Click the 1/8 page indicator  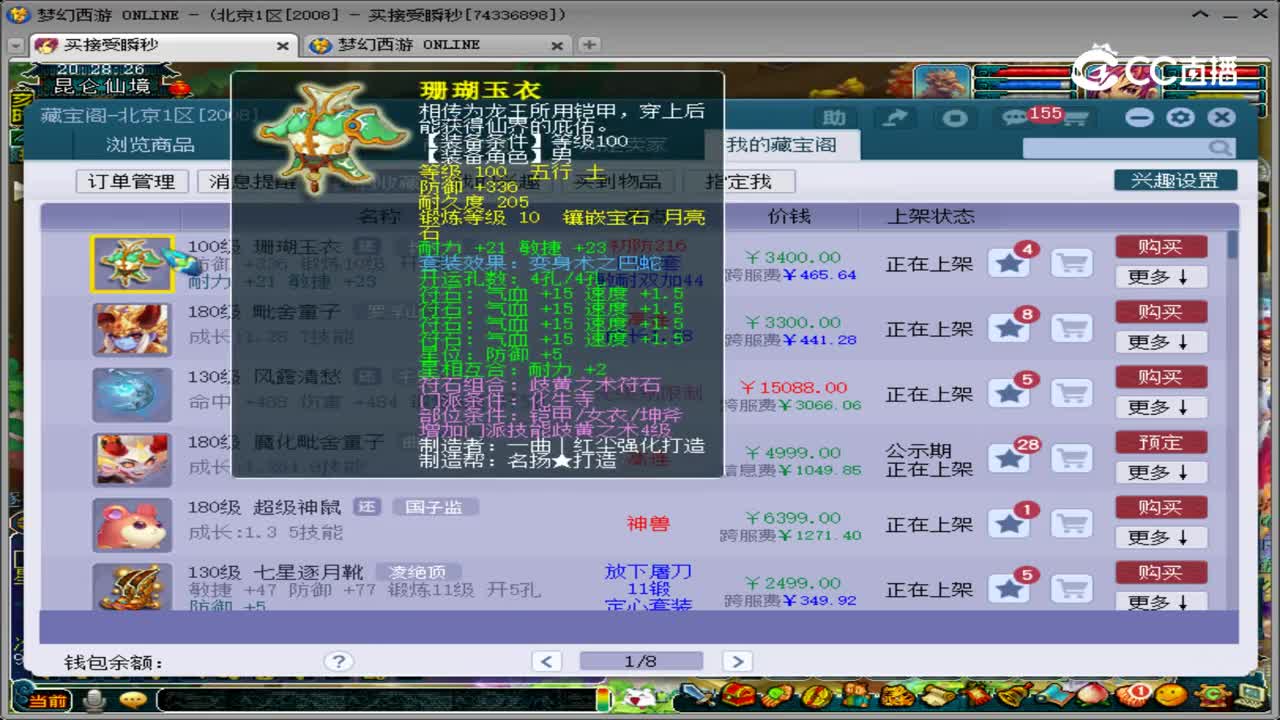coord(641,661)
